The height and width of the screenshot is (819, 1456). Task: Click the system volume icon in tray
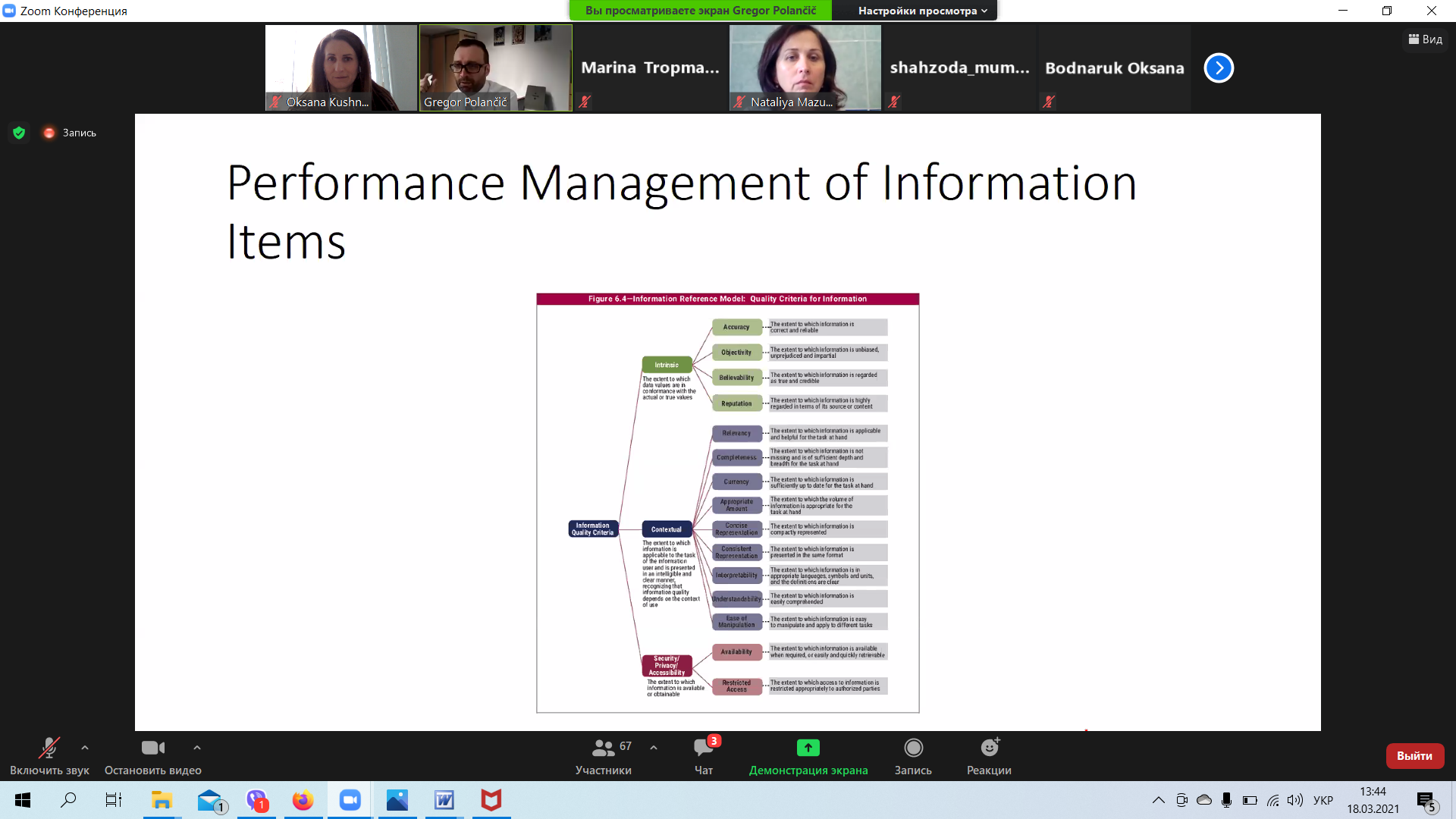click(x=1295, y=800)
